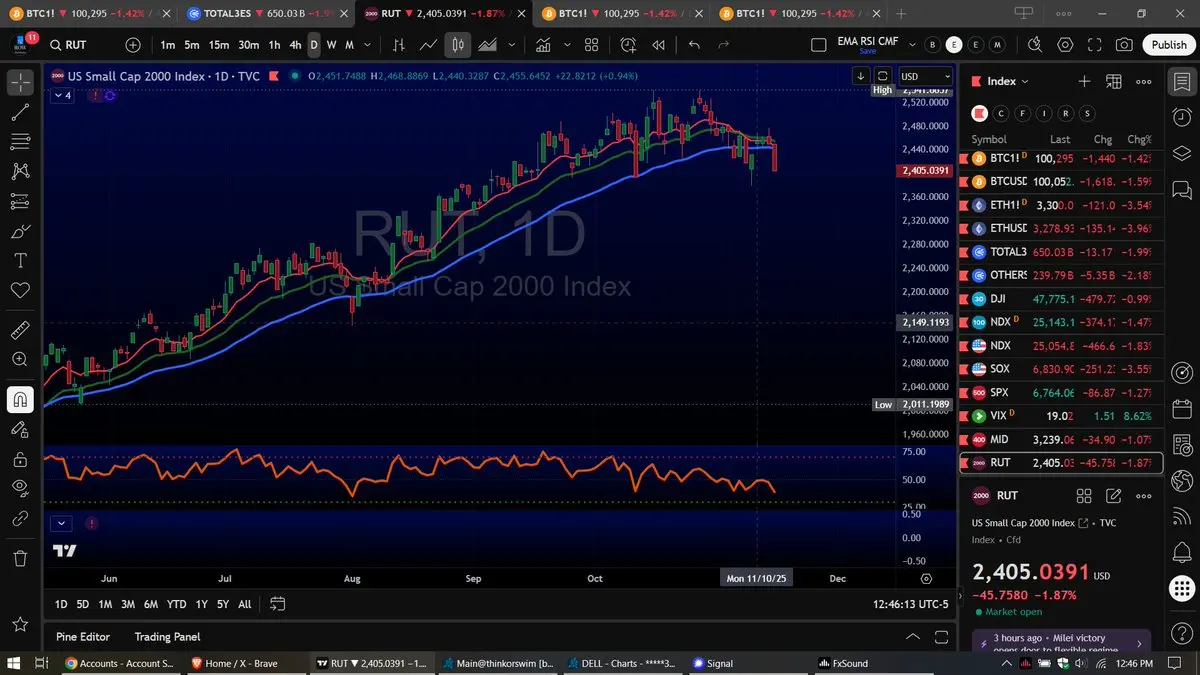Publish the chart idea

coord(1169,45)
